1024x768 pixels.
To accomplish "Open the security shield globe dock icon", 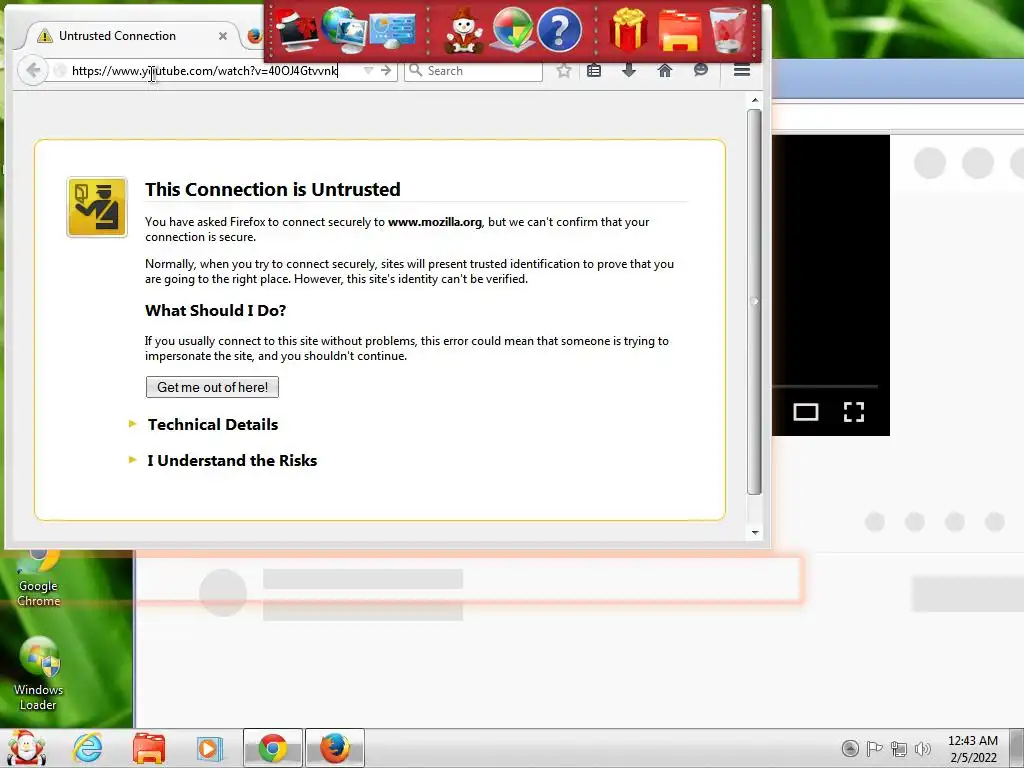I will click(x=511, y=30).
